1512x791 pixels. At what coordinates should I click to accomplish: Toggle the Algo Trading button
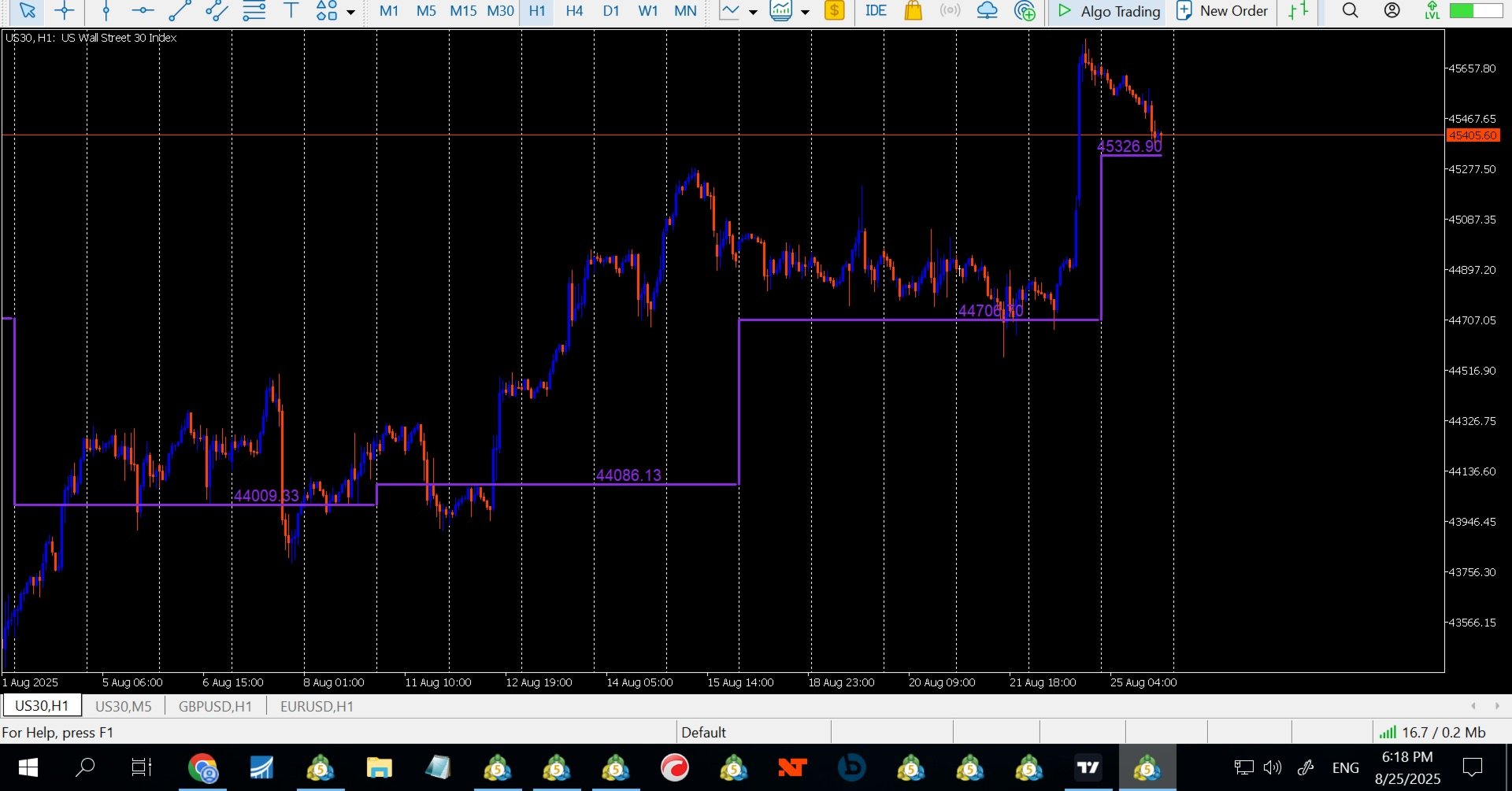(1108, 11)
